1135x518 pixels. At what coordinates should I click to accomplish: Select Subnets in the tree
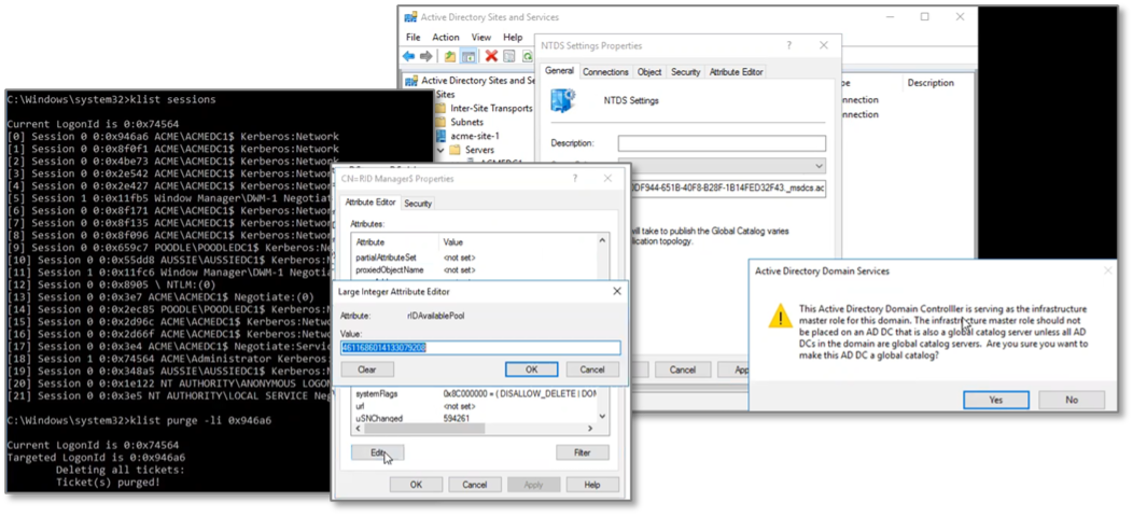tap(467, 122)
